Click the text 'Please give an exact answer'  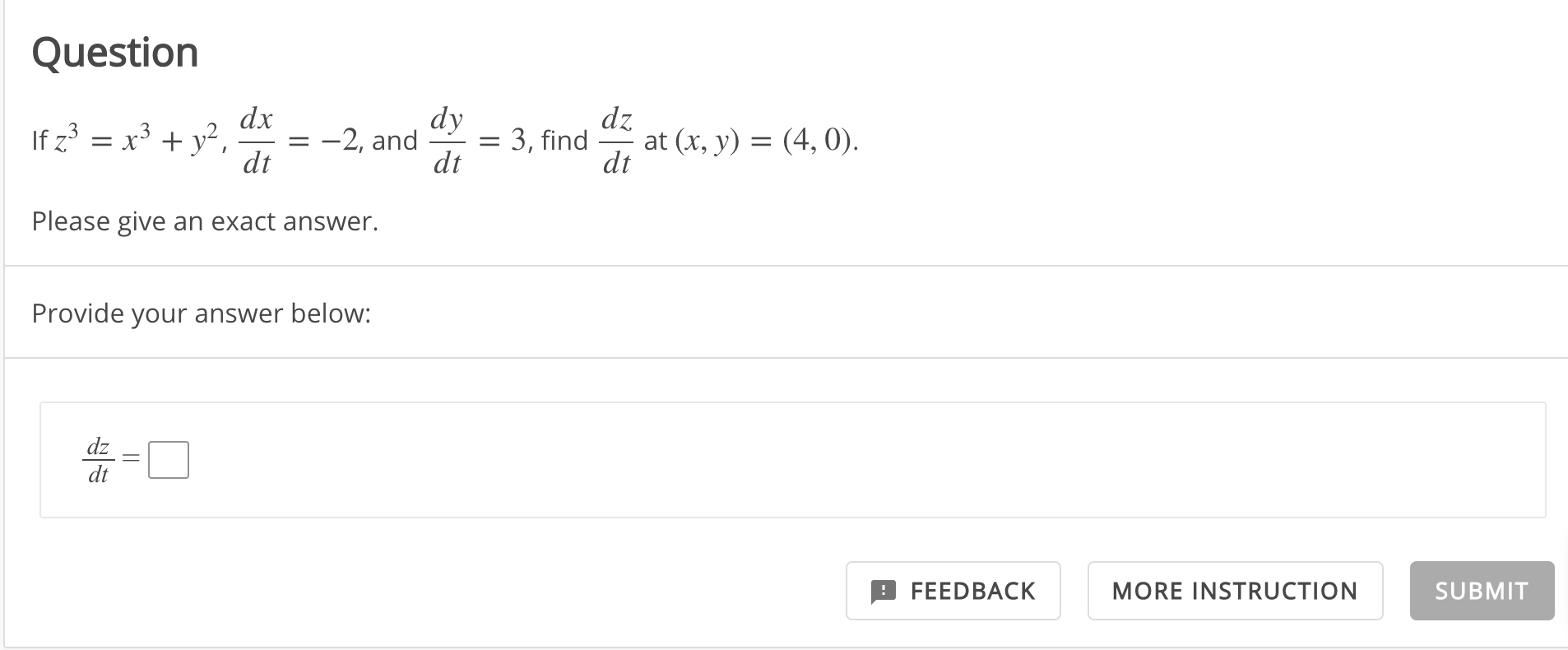tap(204, 221)
